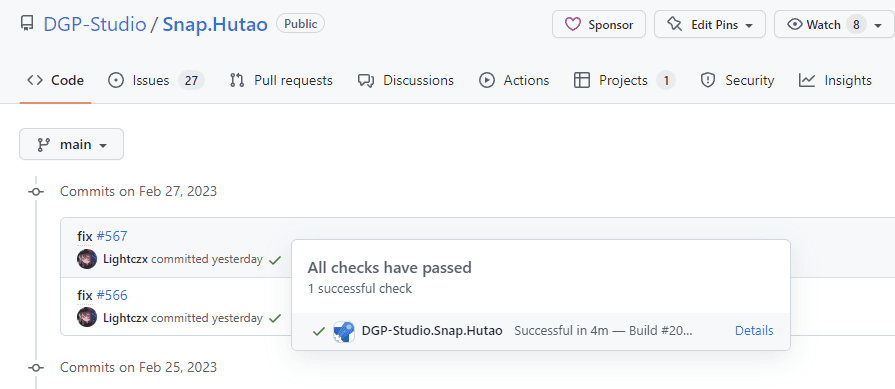Viewport: 895px width, 389px height.
Task: Click the Sponsor heart icon
Action: [573, 25]
